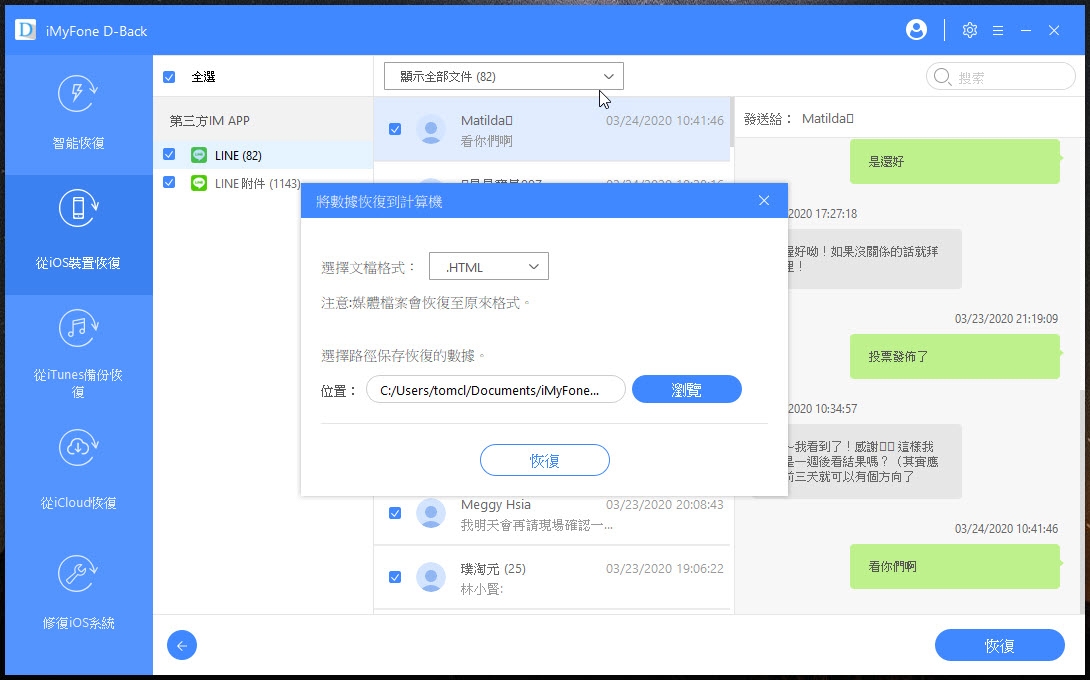This screenshot has width=1090, height=680.
Task: Click the save location path field
Action: (495, 390)
